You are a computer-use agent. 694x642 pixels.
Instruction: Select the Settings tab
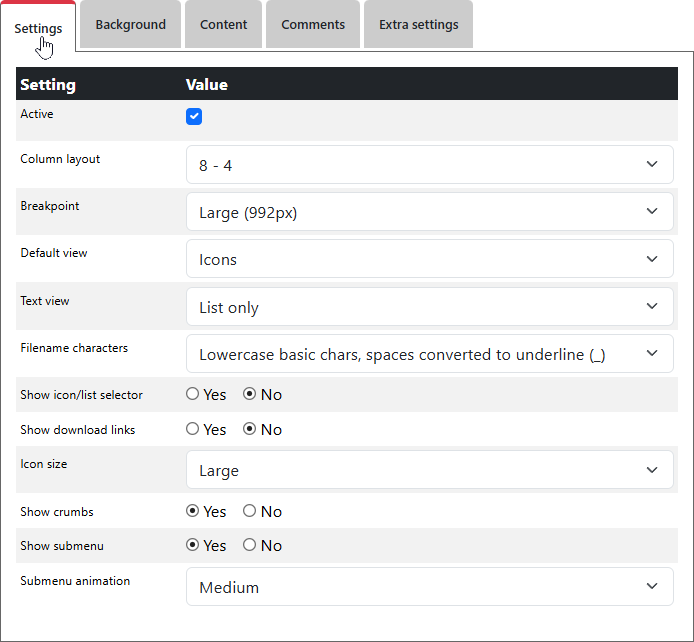[x=38, y=28]
